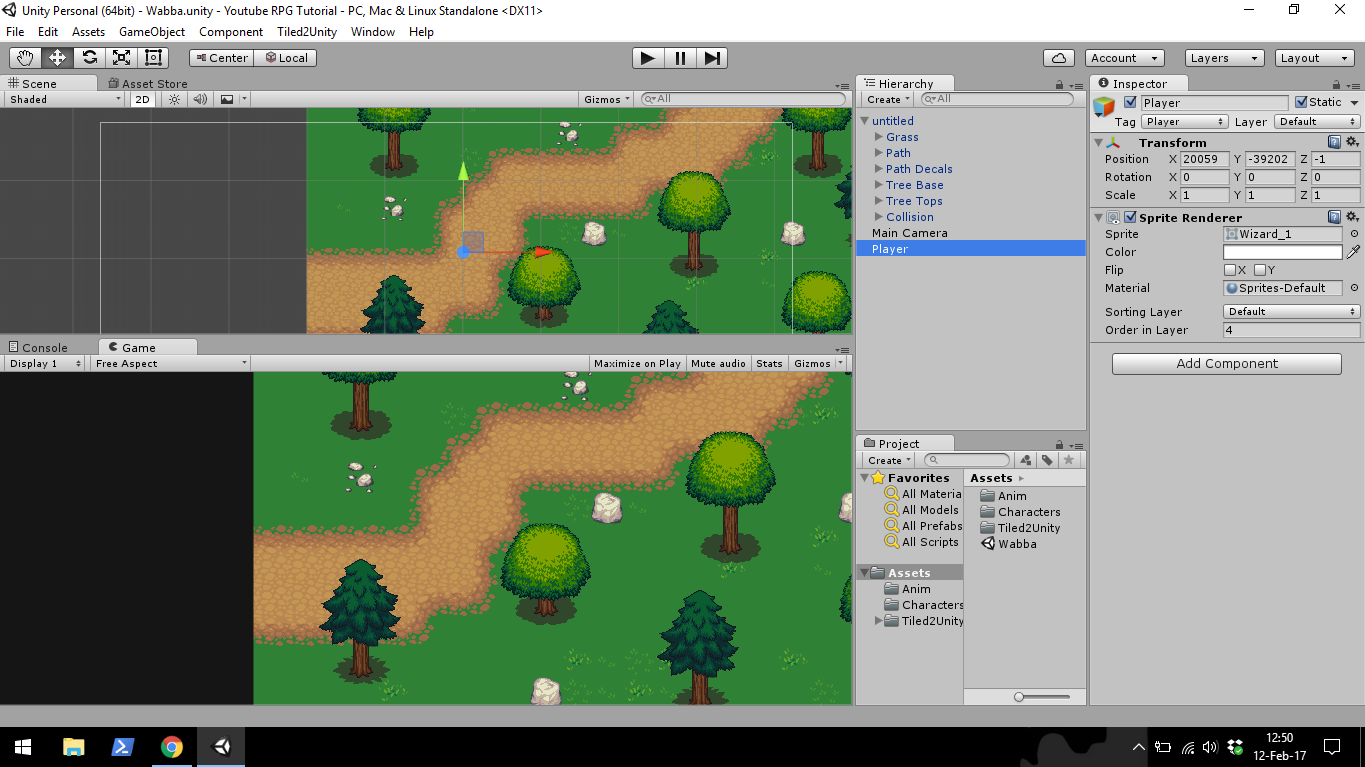The image size is (1365, 767).
Task: Enable Flip Y checkbox
Action: pos(1260,270)
